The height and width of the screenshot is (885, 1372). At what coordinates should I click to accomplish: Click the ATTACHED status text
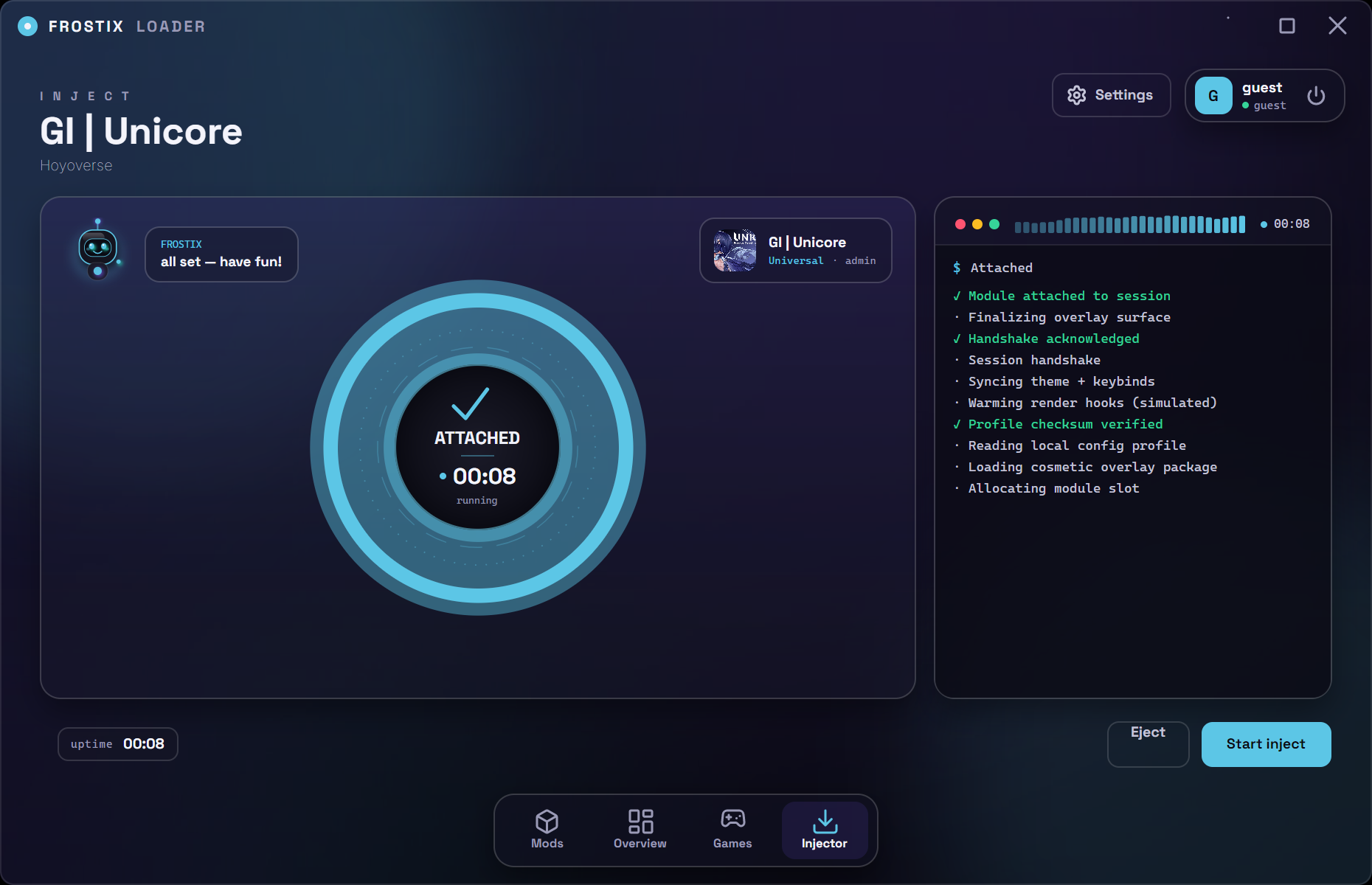click(x=477, y=438)
